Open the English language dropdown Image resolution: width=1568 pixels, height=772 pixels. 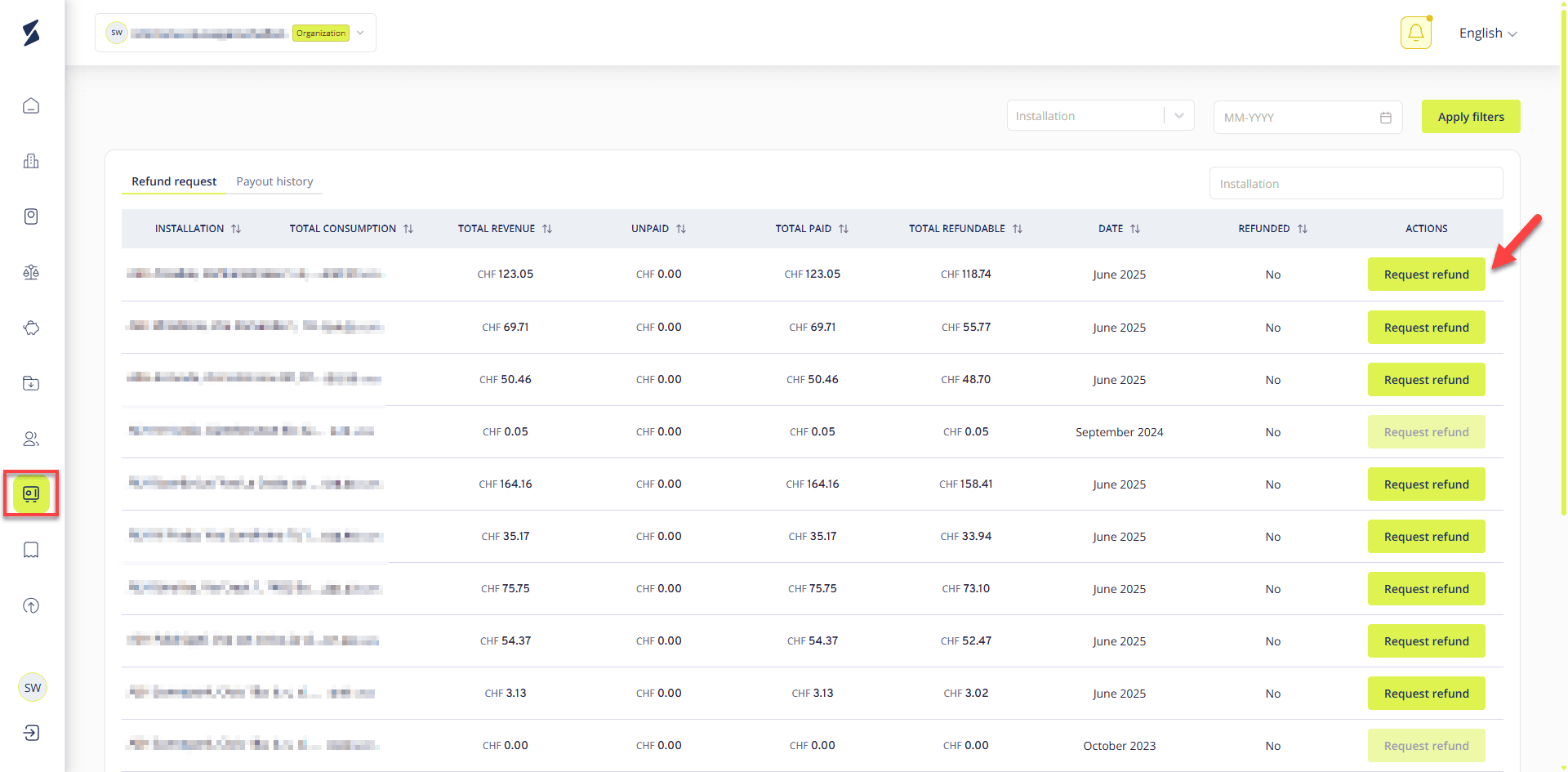point(1488,33)
